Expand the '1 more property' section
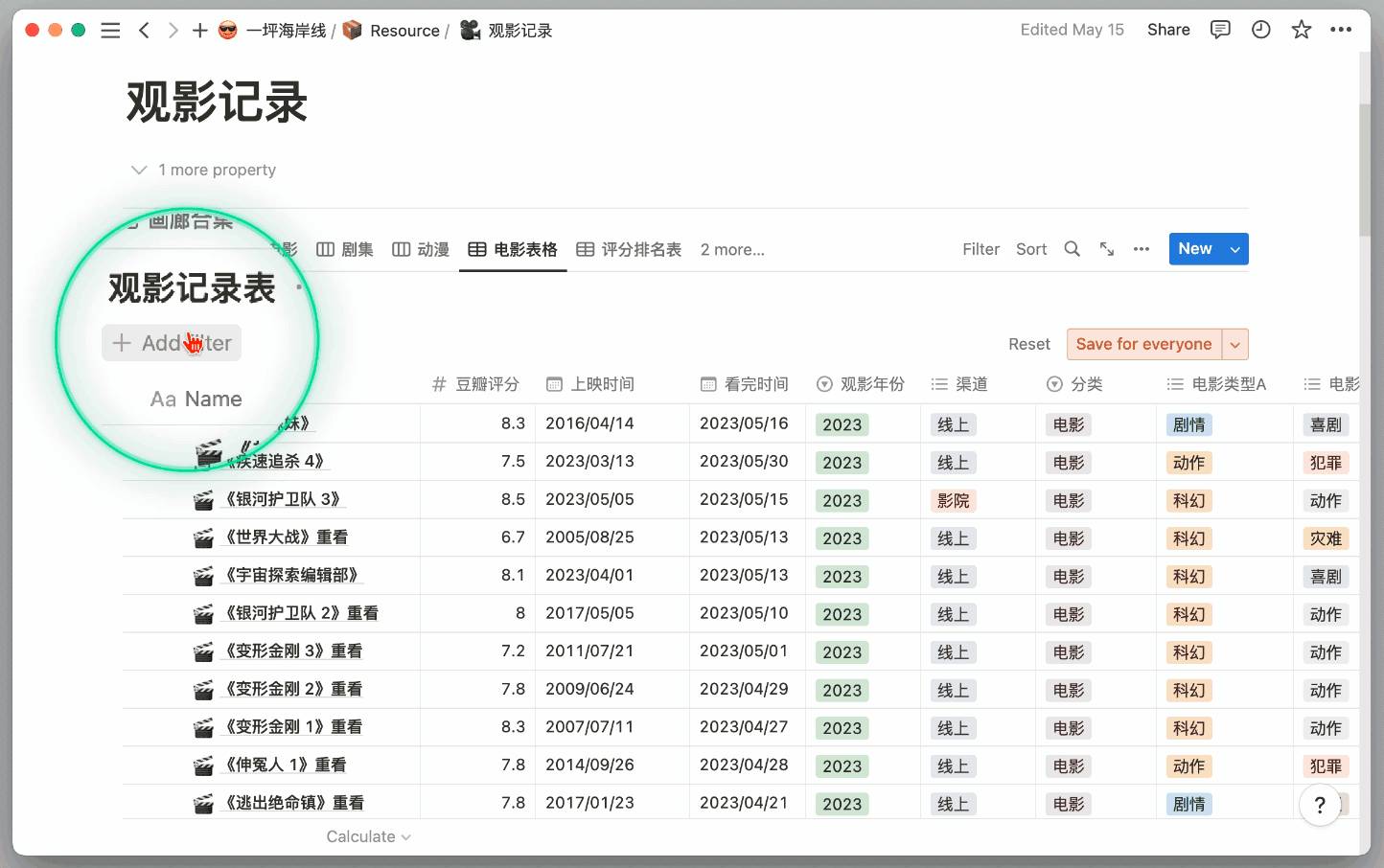 (203, 170)
